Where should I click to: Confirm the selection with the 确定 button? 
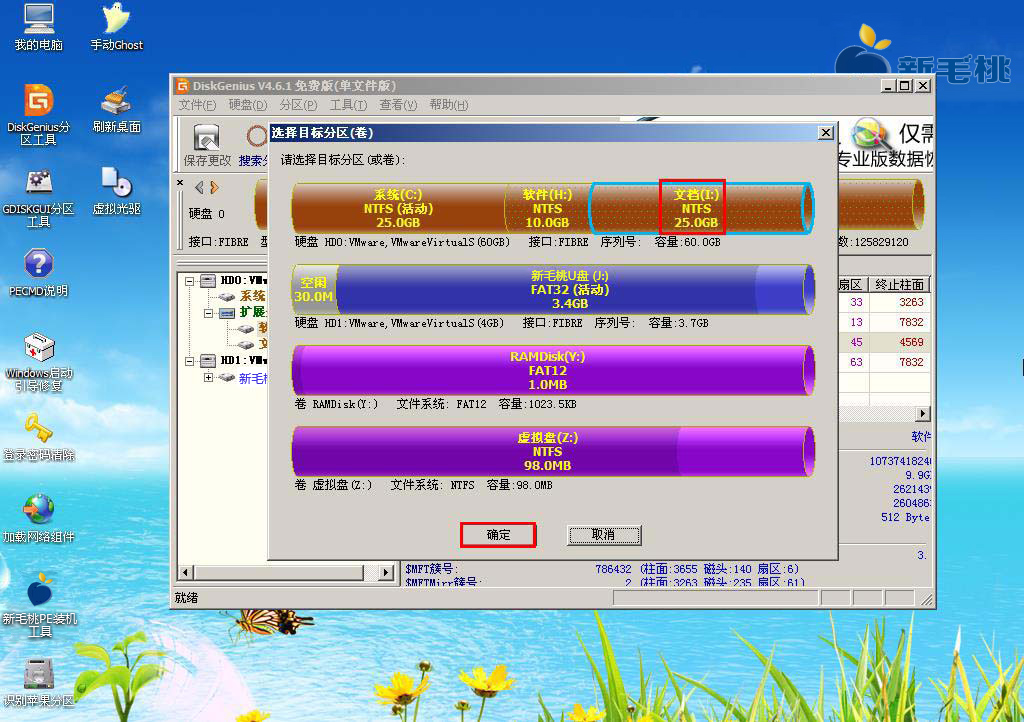498,535
